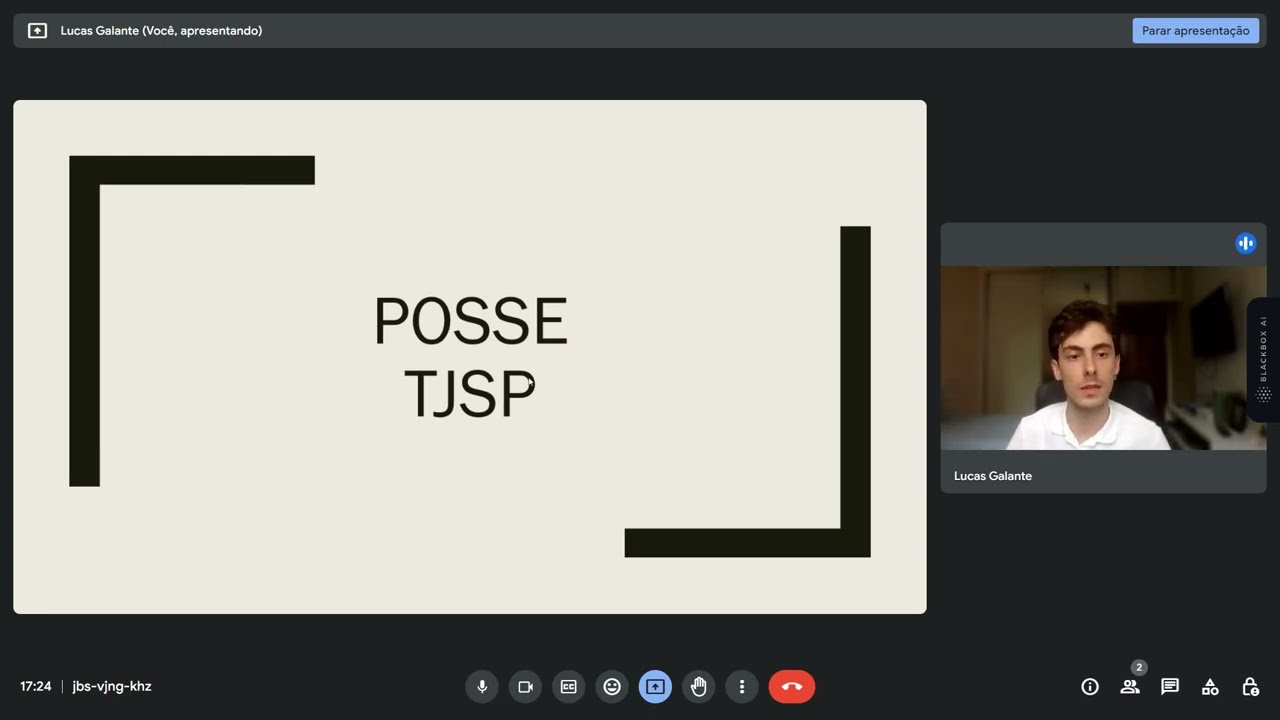Raise your hand
This screenshot has width=1280, height=720.
(698, 687)
